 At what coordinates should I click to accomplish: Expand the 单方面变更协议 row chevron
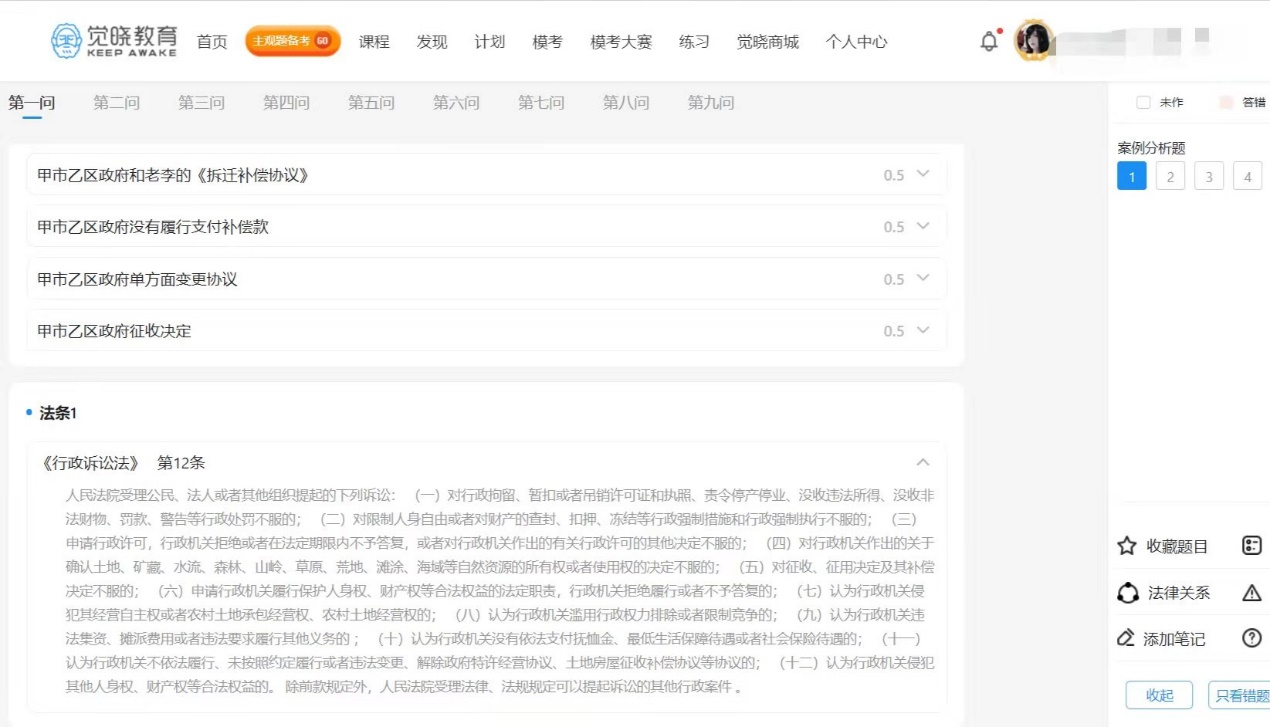(923, 278)
